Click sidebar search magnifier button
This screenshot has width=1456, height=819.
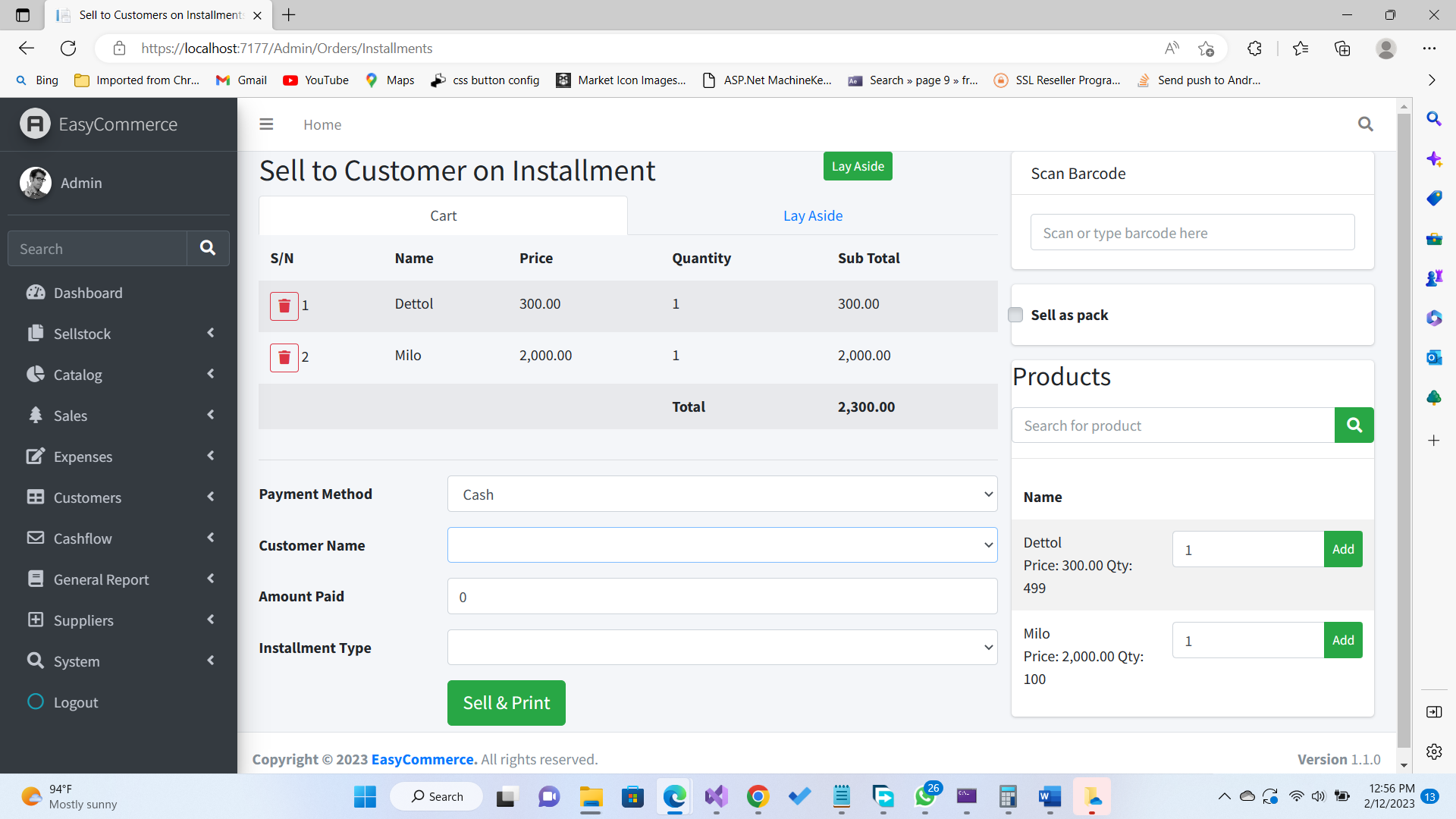[x=208, y=248]
